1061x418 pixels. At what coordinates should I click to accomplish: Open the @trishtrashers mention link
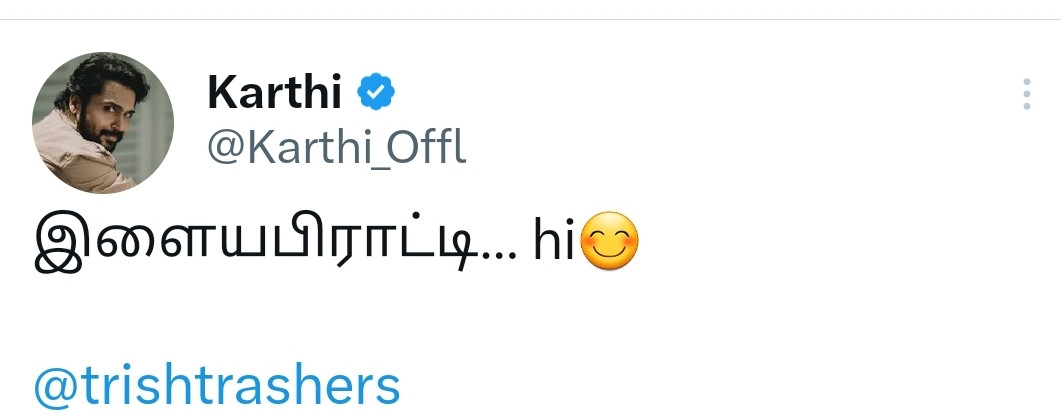(x=217, y=386)
